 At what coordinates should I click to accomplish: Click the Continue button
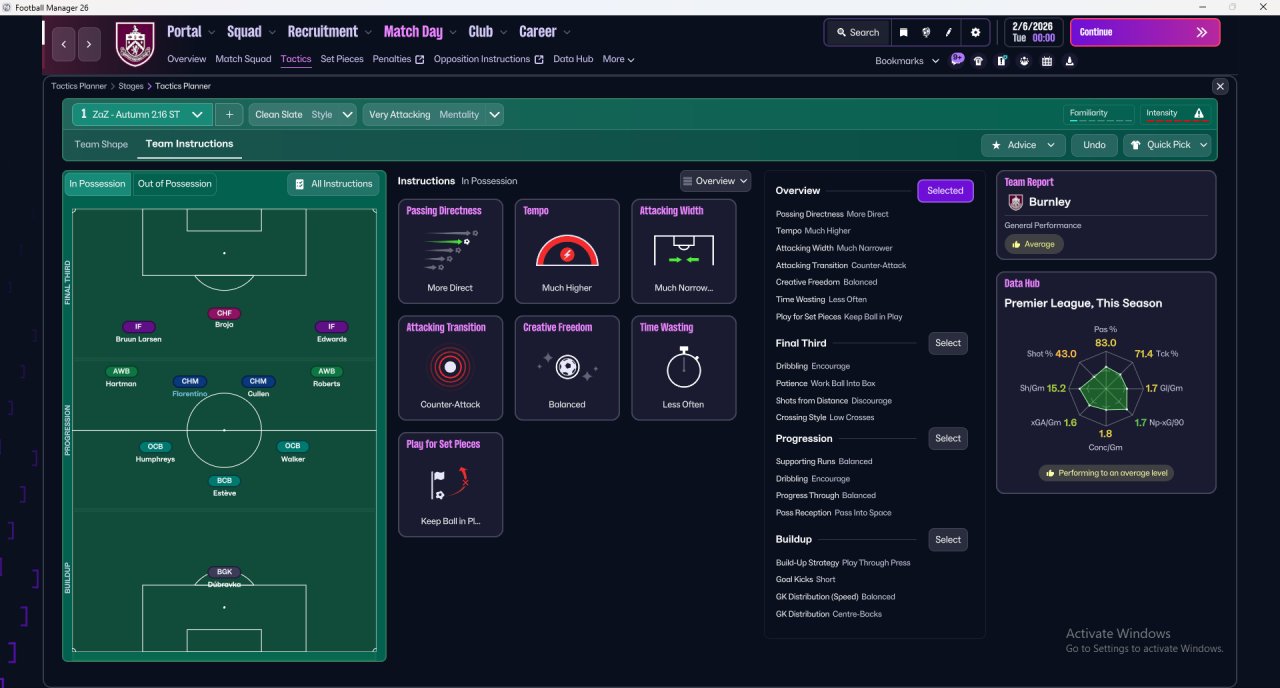(1145, 32)
